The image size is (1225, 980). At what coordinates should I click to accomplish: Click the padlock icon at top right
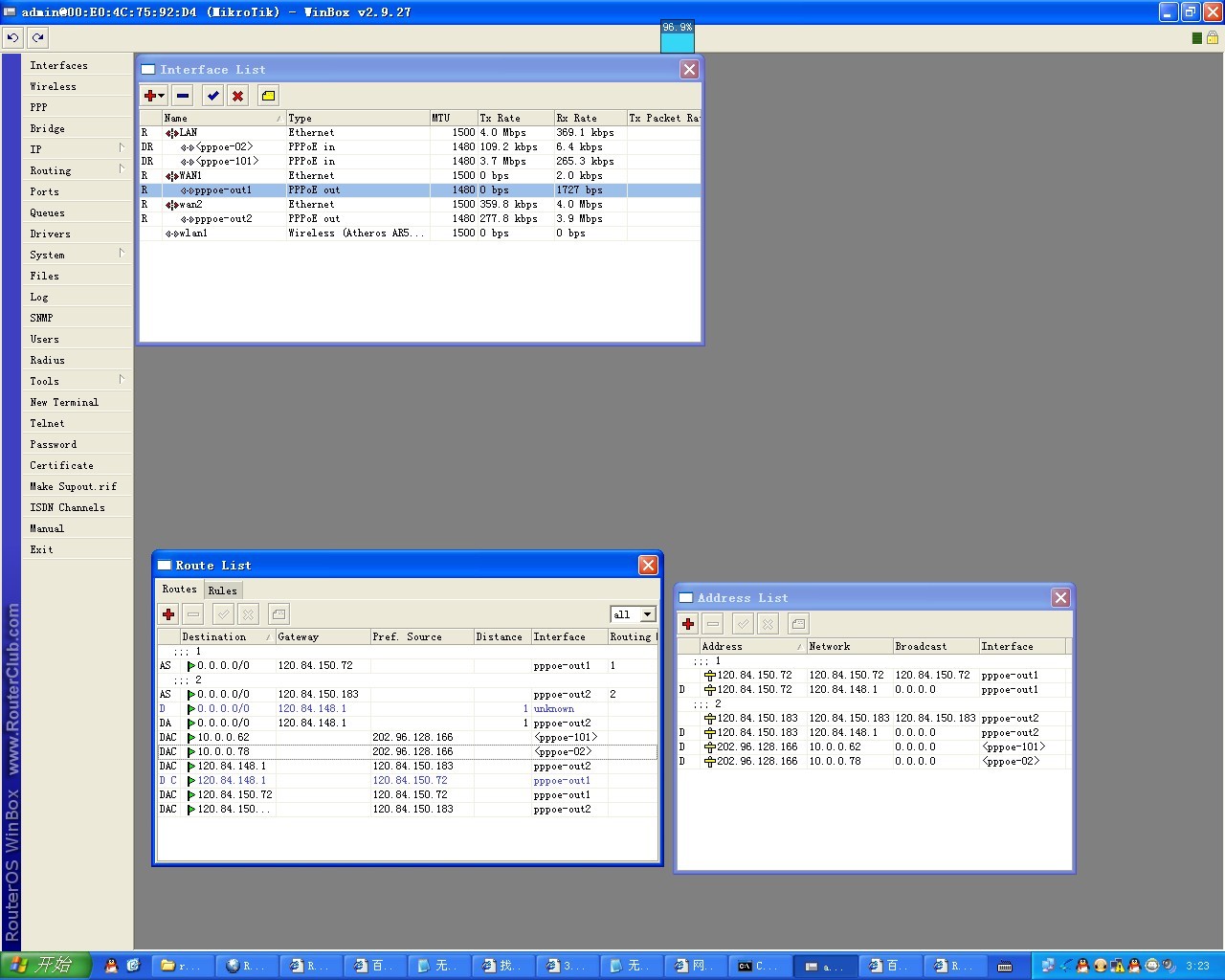pyautogui.click(x=1212, y=37)
